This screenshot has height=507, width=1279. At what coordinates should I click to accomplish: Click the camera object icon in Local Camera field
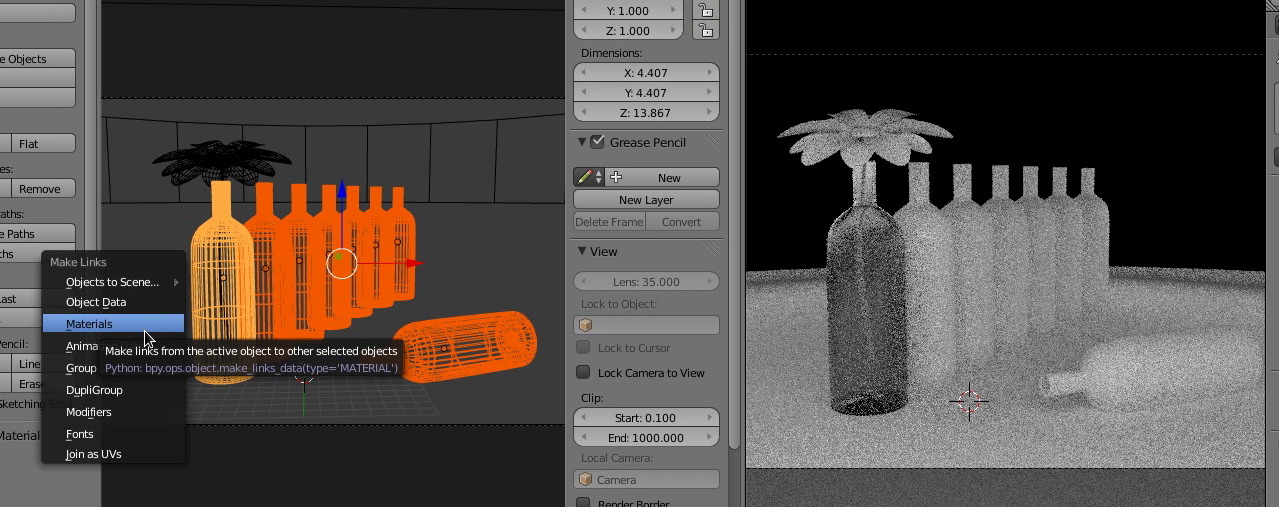(587, 480)
